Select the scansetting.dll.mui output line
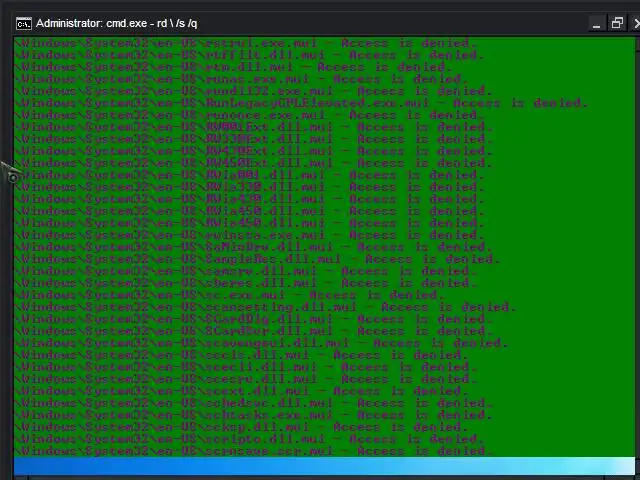Screen dimensions: 640x480 (x=265, y=307)
